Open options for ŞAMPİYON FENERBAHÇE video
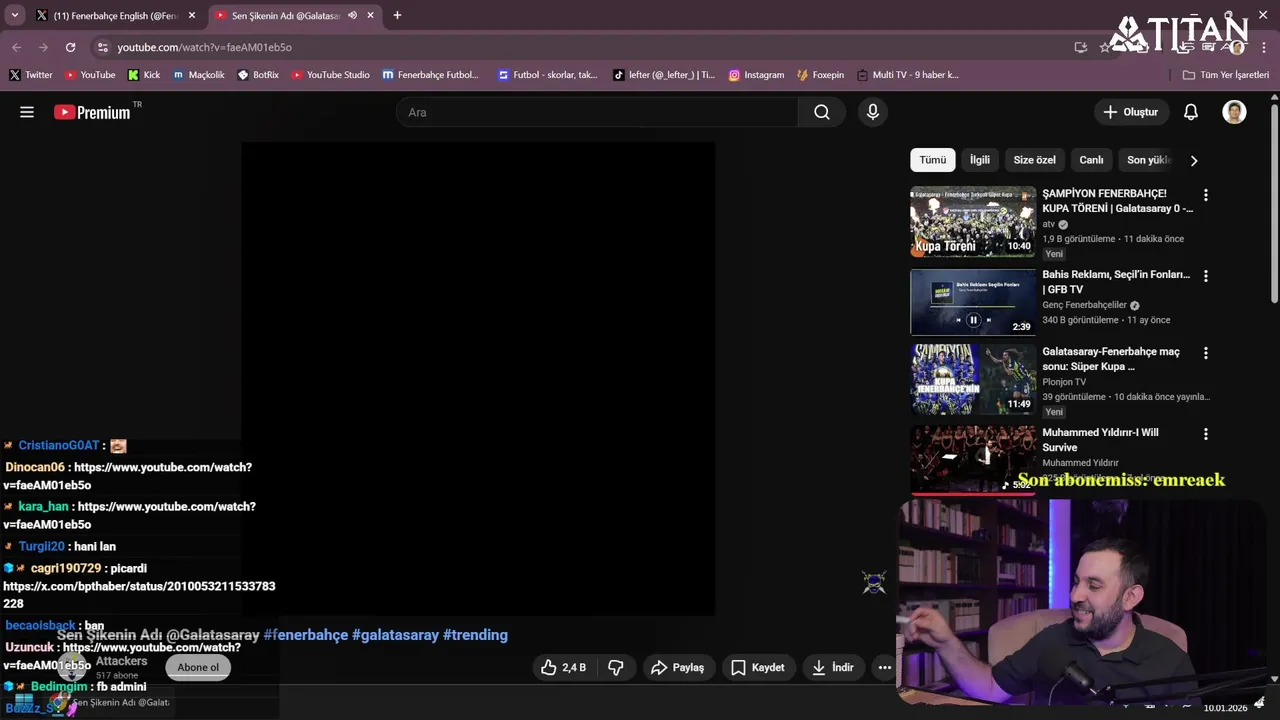 tap(1205, 195)
